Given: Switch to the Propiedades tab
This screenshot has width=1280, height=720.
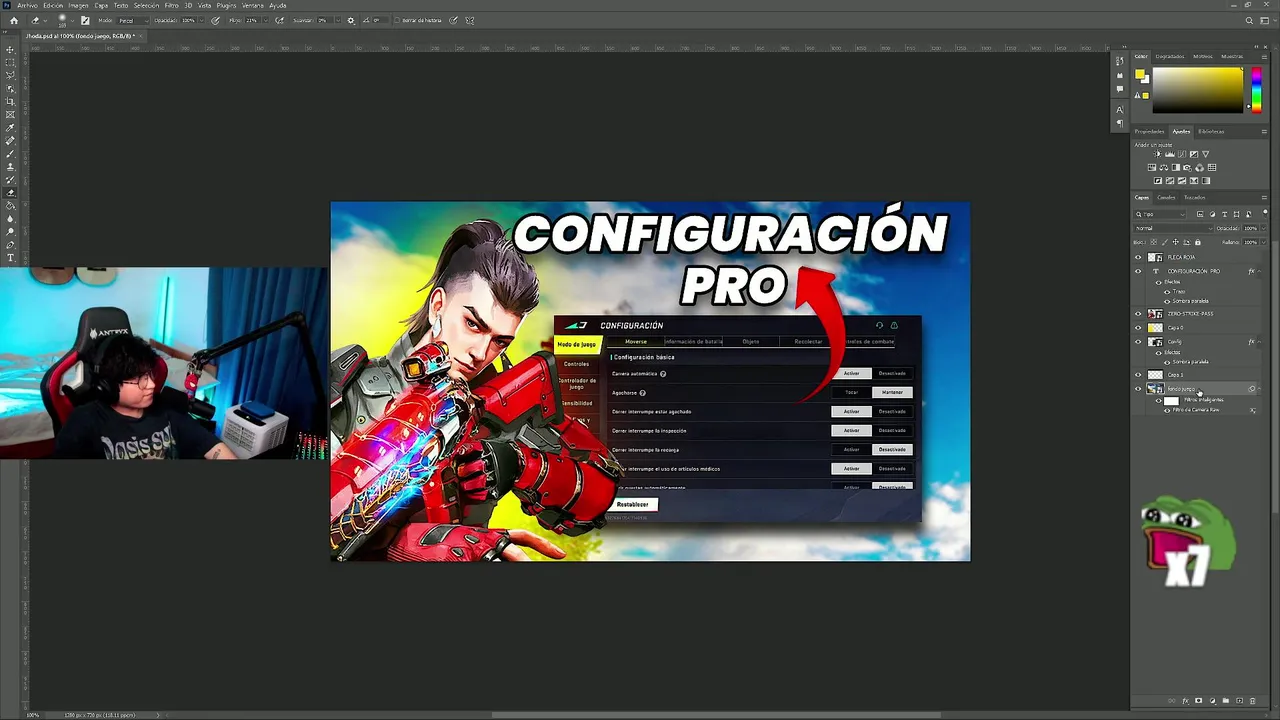Looking at the screenshot, I should pyautogui.click(x=1149, y=131).
